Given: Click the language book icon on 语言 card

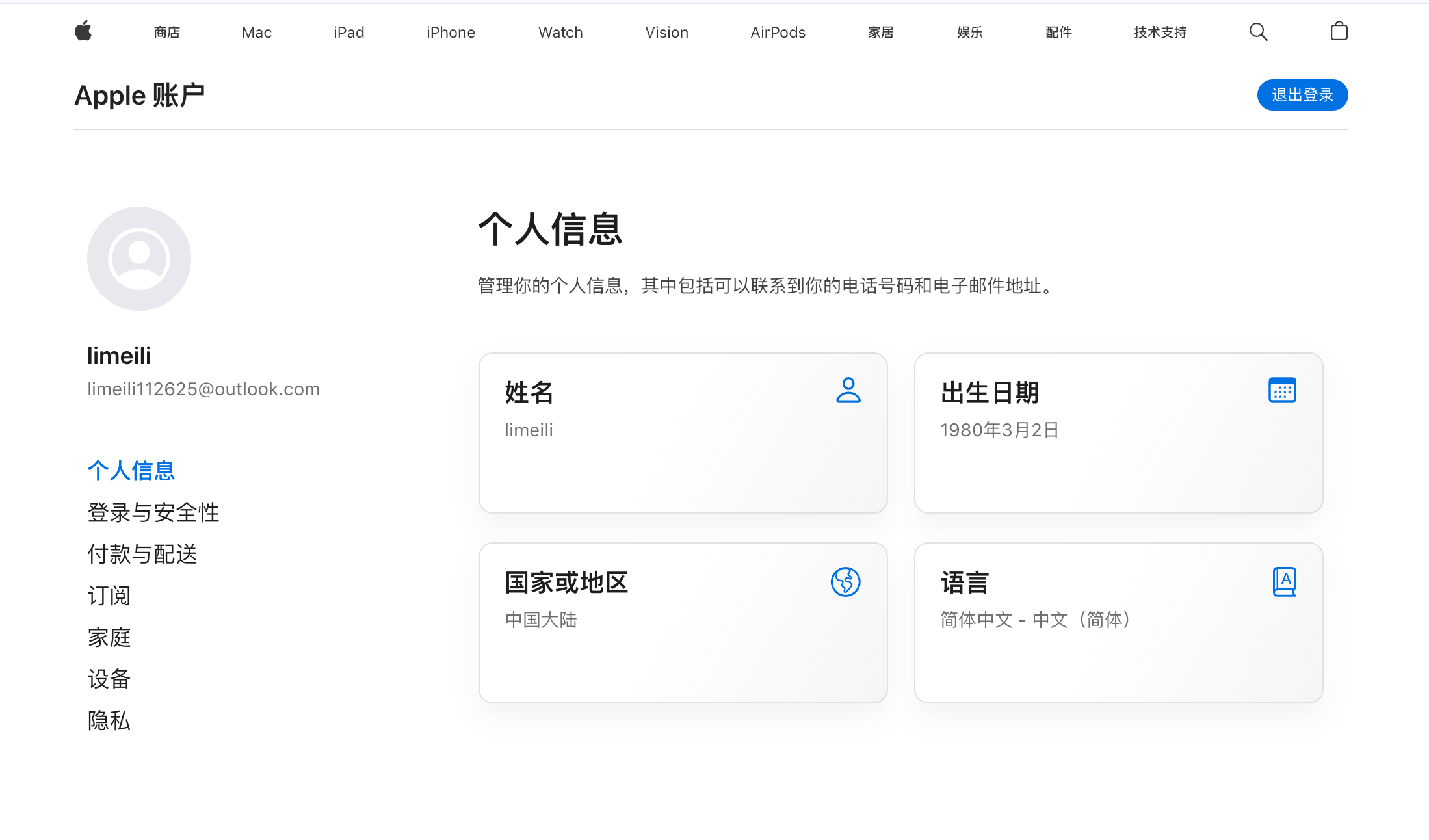Looking at the screenshot, I should [1284, 581].
